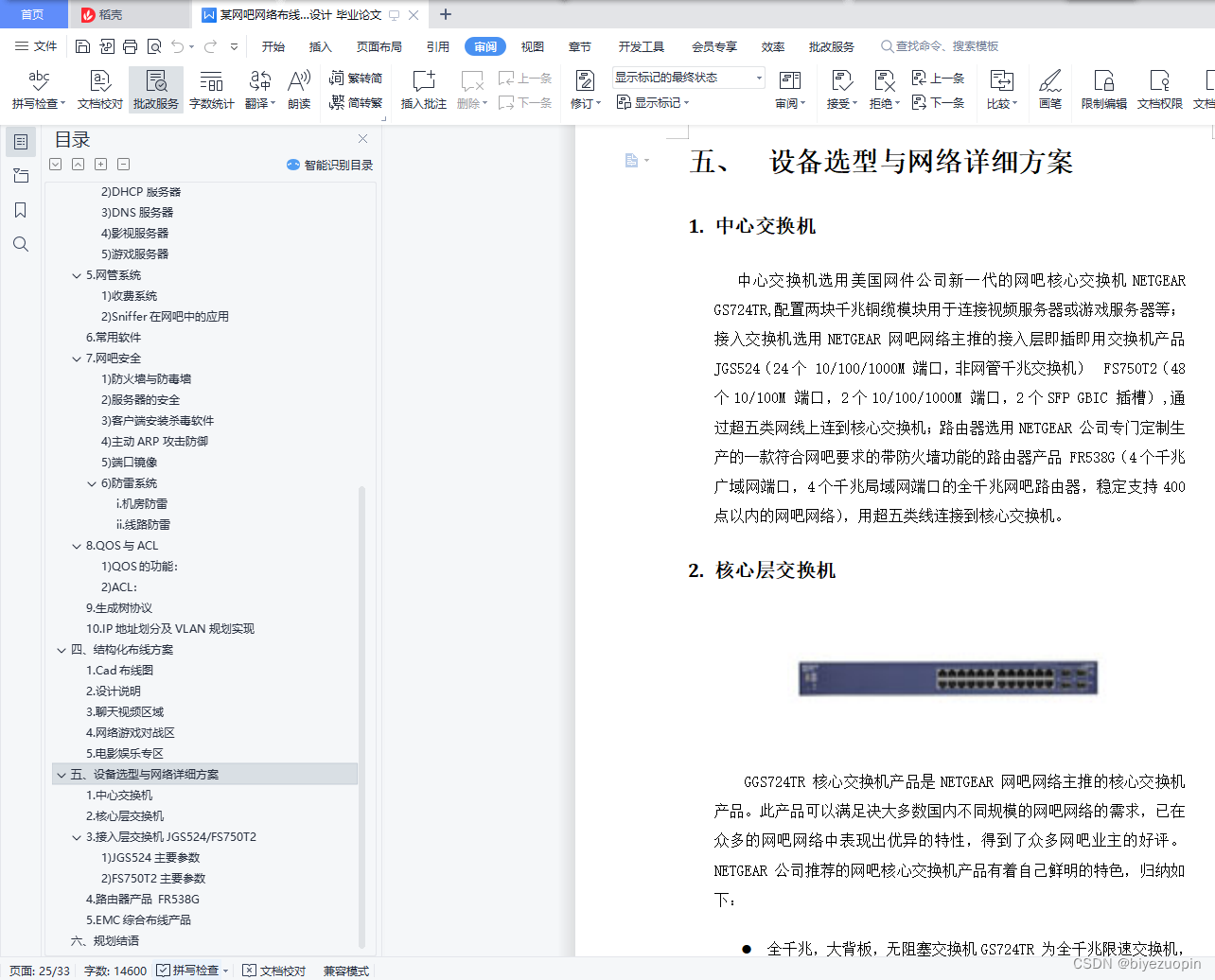The image size is (1215, 980).
Task: Open document permissions 文档权限
Action: pyautogui.click(x=1160, y=90)
